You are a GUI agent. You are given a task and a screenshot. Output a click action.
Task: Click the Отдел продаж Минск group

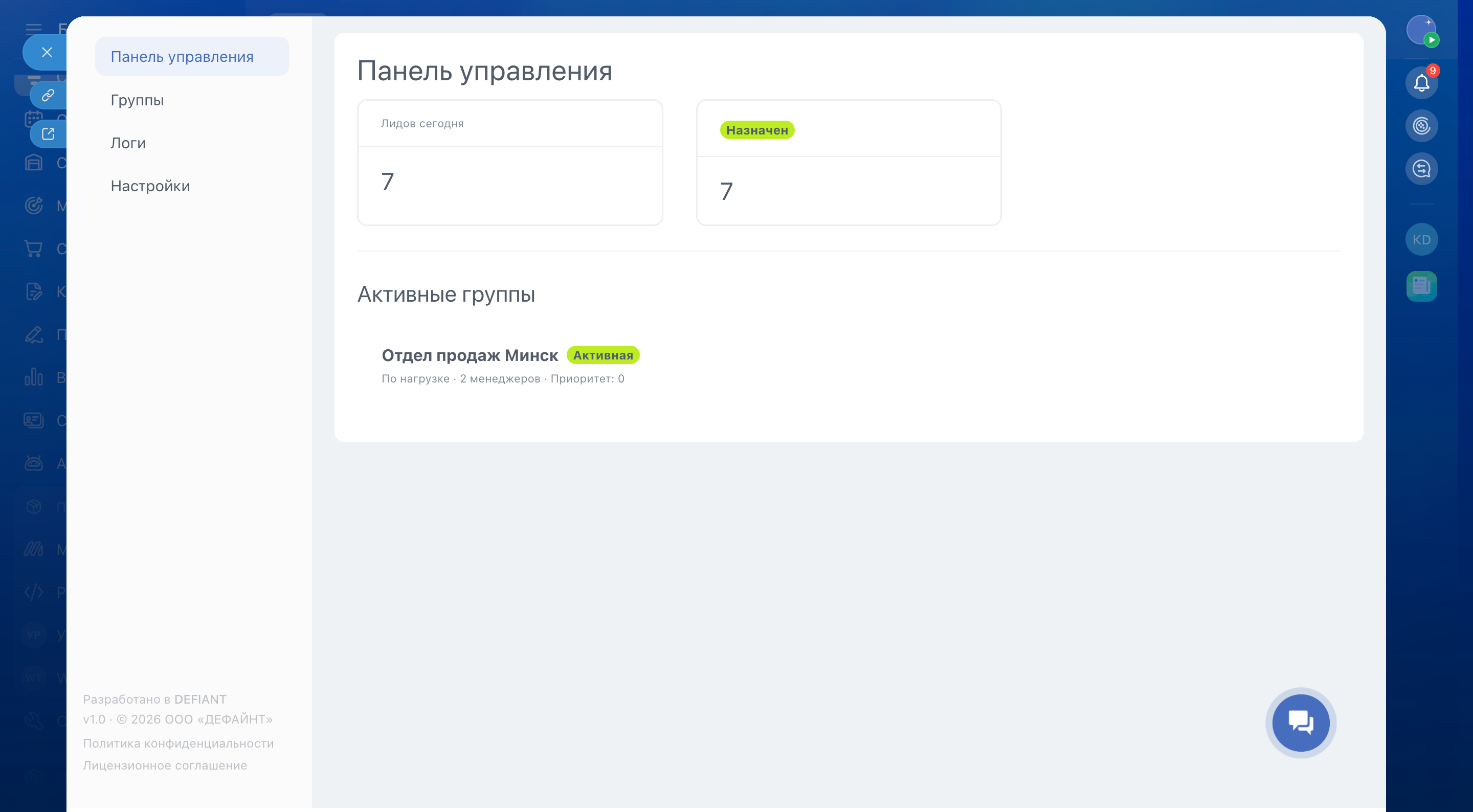(x=470, y=355)
